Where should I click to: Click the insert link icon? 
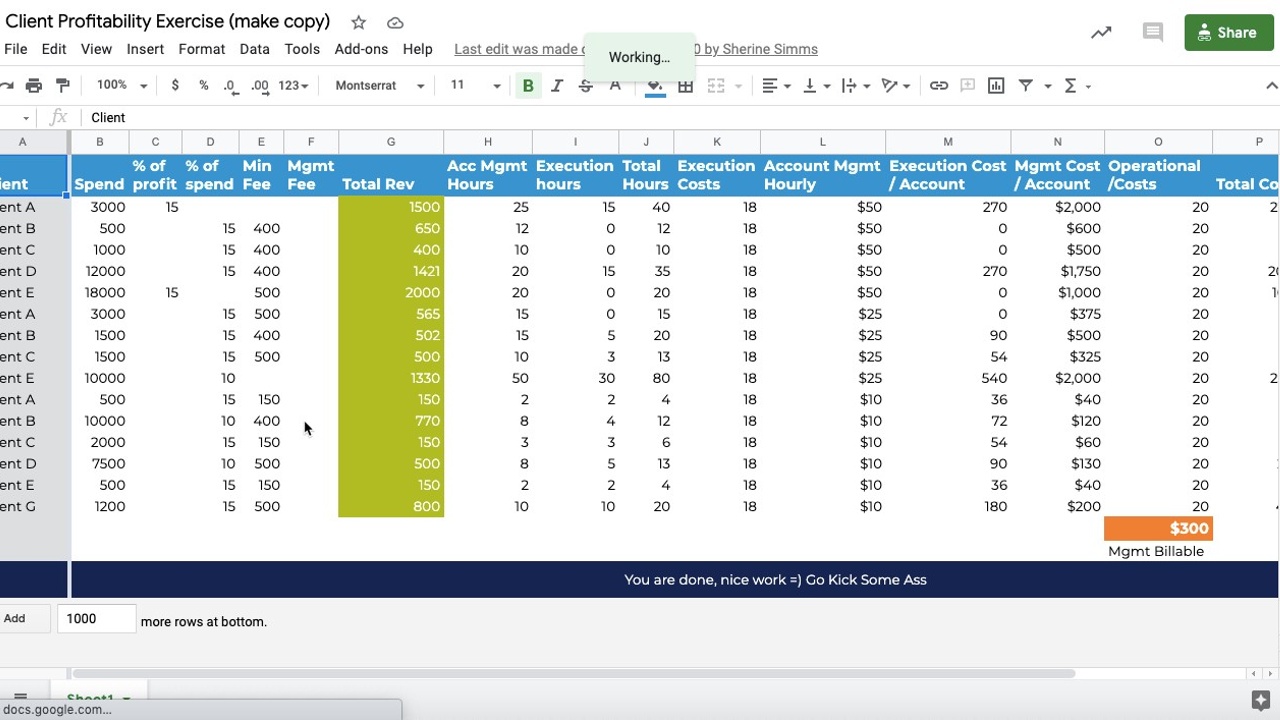click(938, 86)
